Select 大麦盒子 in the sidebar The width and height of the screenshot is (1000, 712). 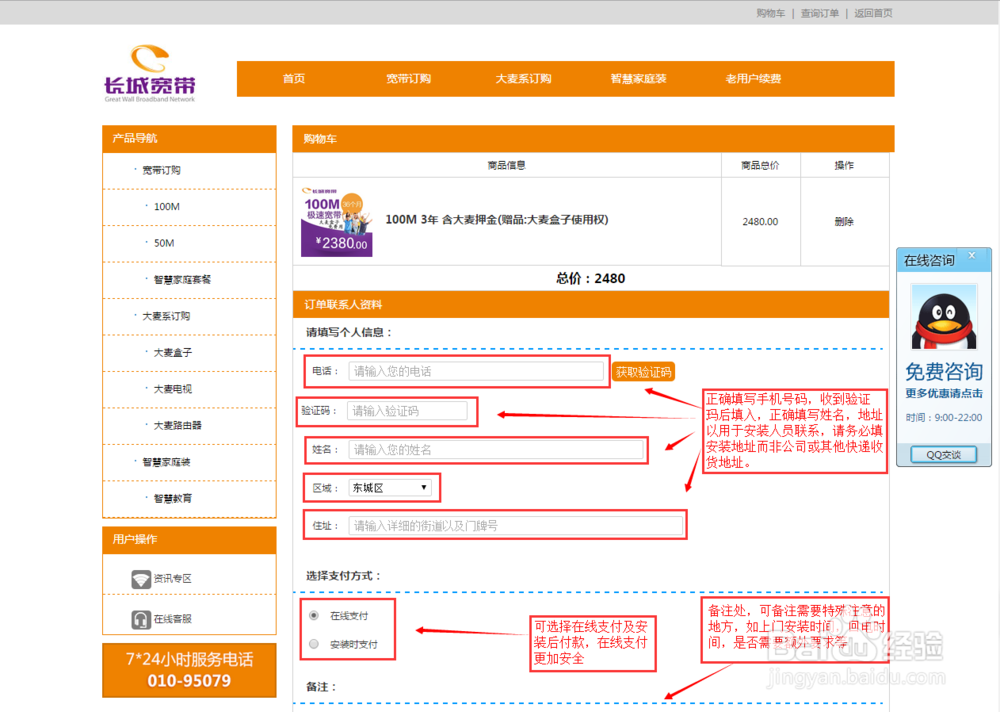[173, 352]
